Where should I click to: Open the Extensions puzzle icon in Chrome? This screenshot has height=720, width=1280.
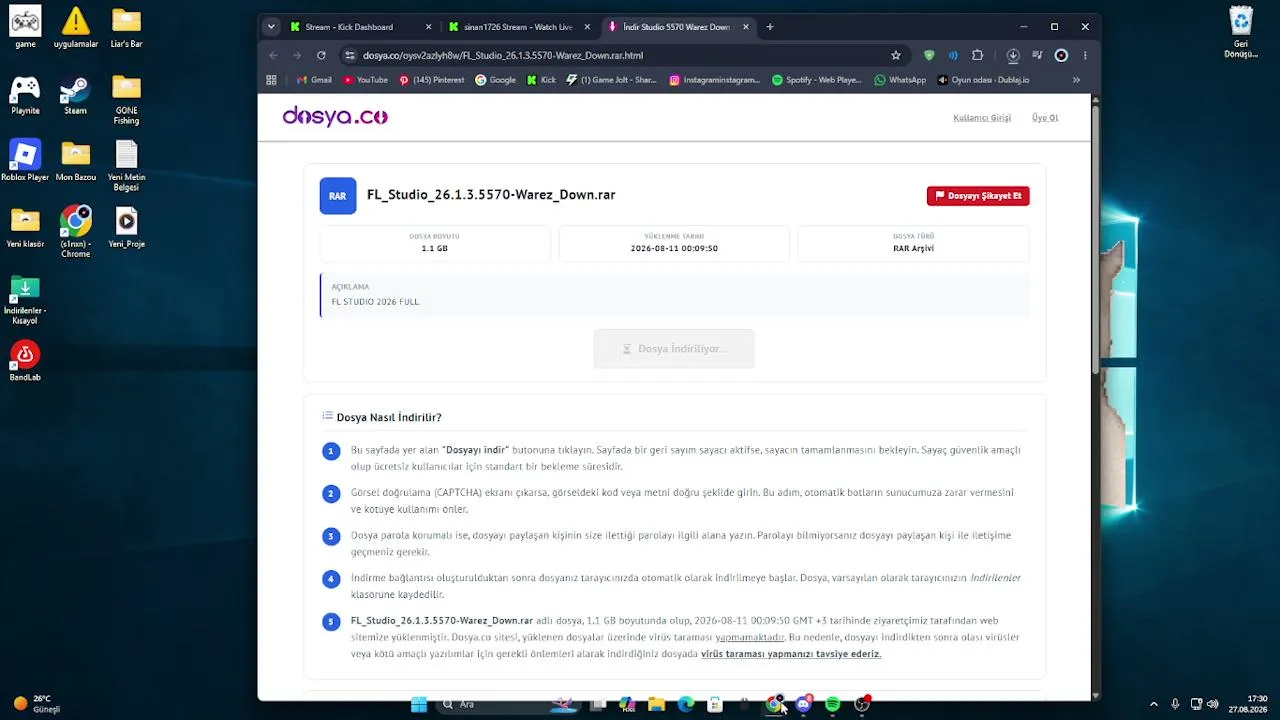978,55
